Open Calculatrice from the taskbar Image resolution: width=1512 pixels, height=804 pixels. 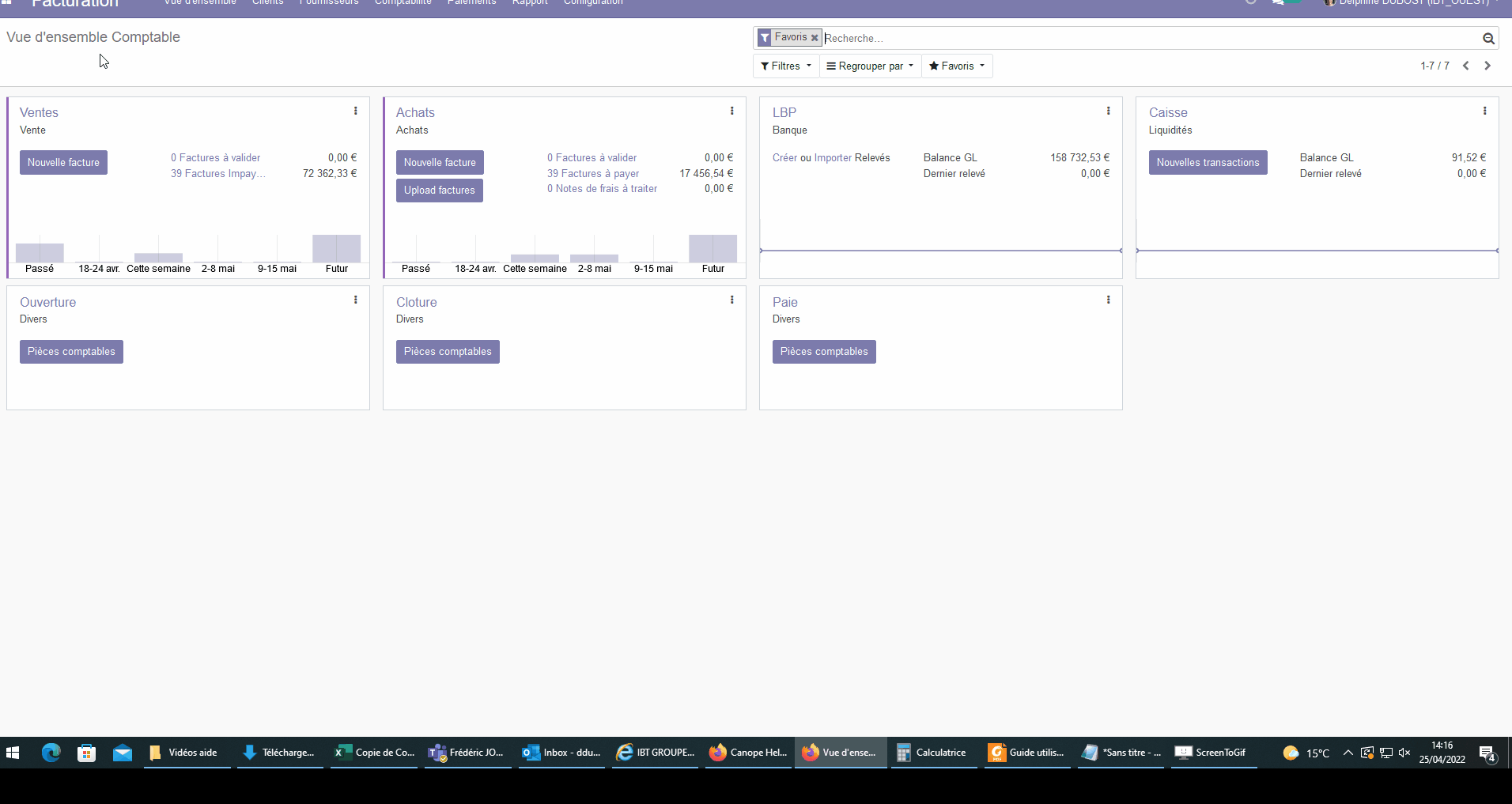tap(932, 753)
